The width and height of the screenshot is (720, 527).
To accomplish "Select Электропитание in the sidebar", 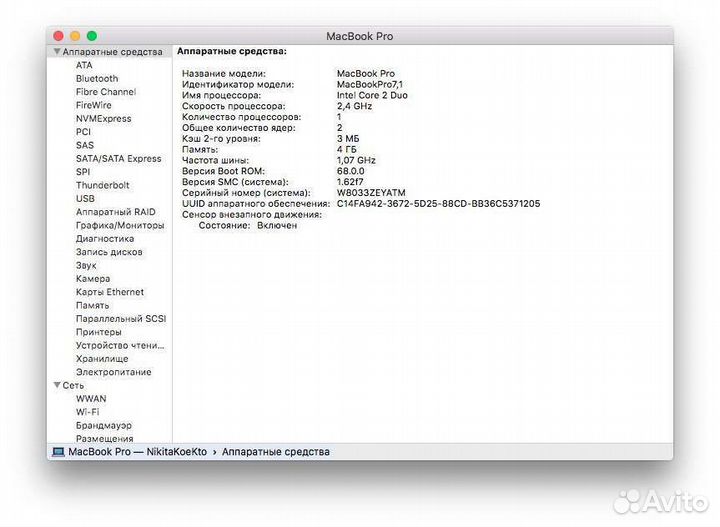I will click(x=113, y=372).
